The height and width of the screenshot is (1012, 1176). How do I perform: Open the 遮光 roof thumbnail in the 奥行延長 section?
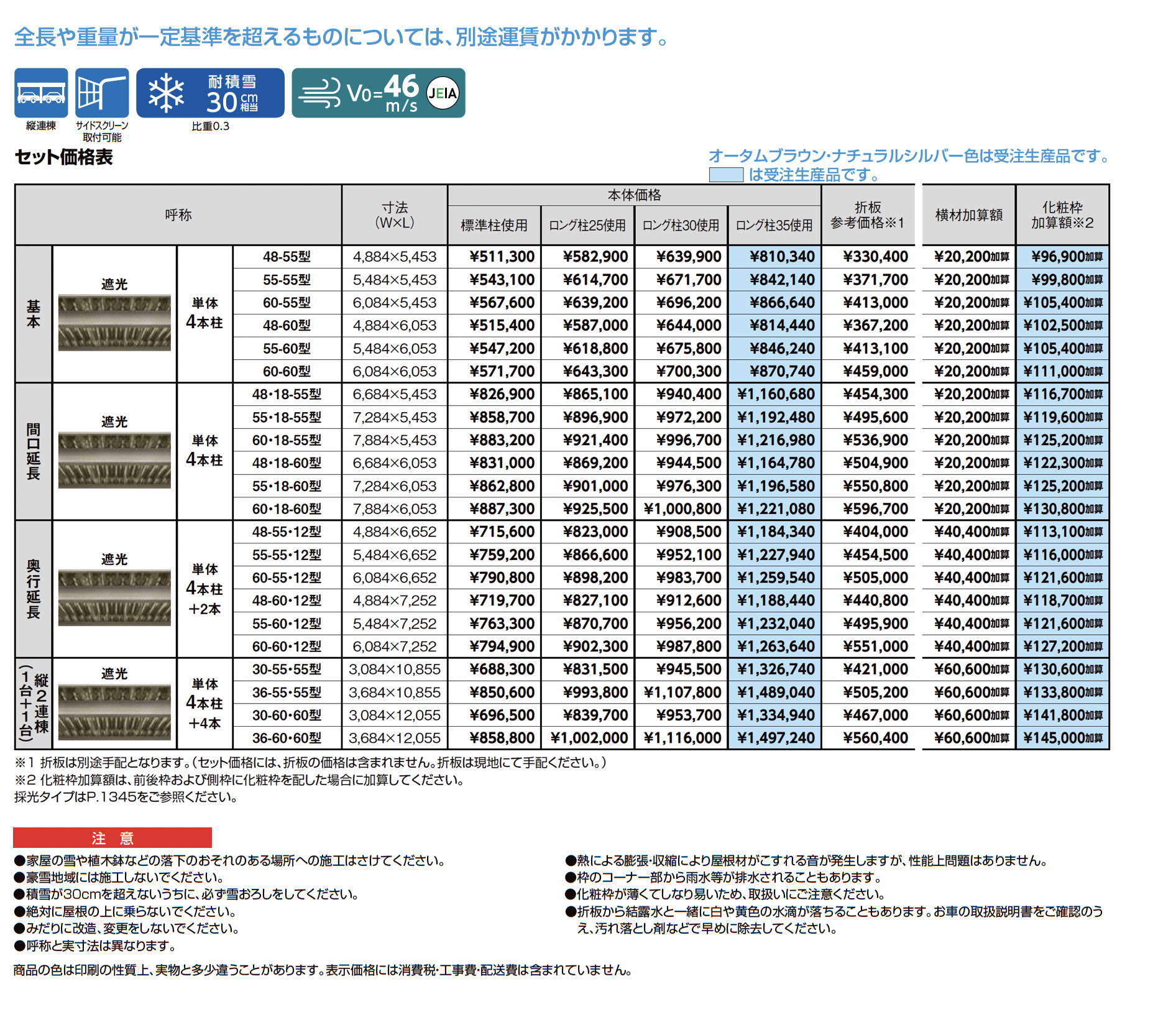coord(114,597)
